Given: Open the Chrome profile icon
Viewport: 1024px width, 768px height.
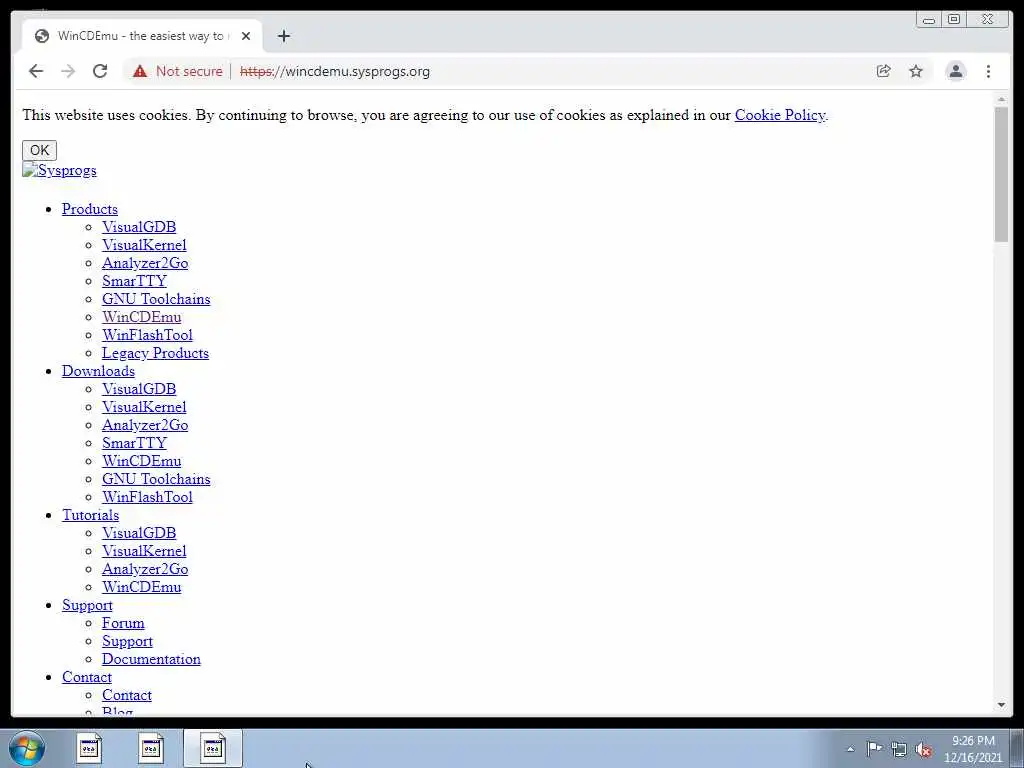Looking at the screenshot, I should [x=955, y=71].
